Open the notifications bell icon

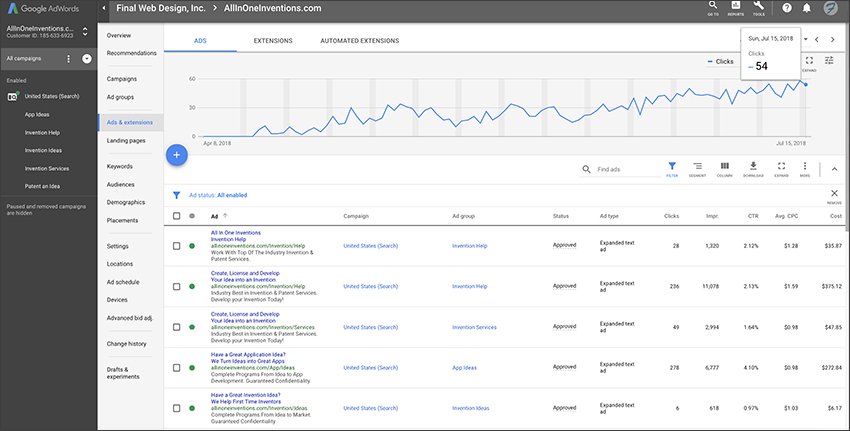pyautogui.click(x=807, y=8)
